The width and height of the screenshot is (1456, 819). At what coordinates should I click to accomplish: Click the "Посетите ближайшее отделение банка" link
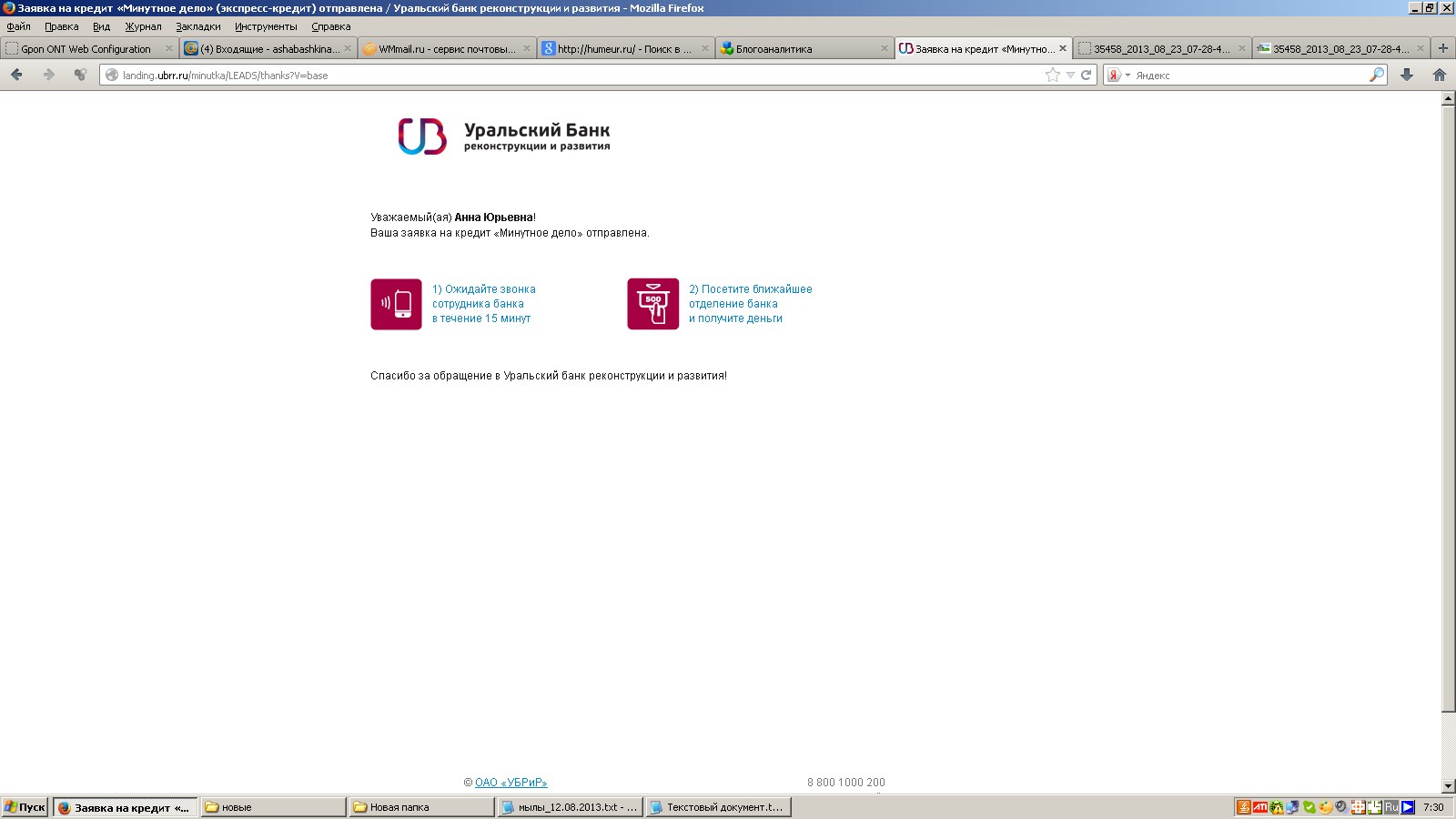pyautogui.click(x=750, y=304)
